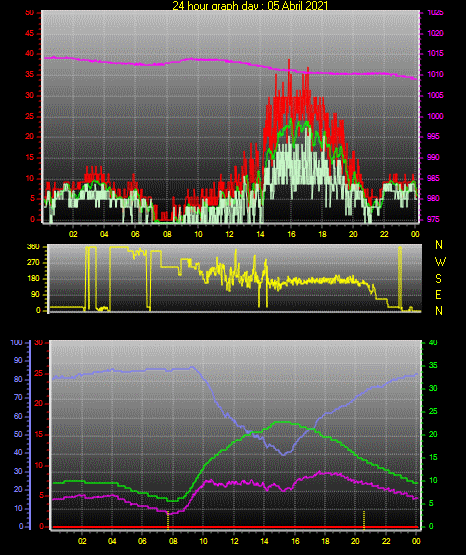Click the 08 hour tick on bottom graph
Screen dimensions: 466x555
tap(173, 541)
